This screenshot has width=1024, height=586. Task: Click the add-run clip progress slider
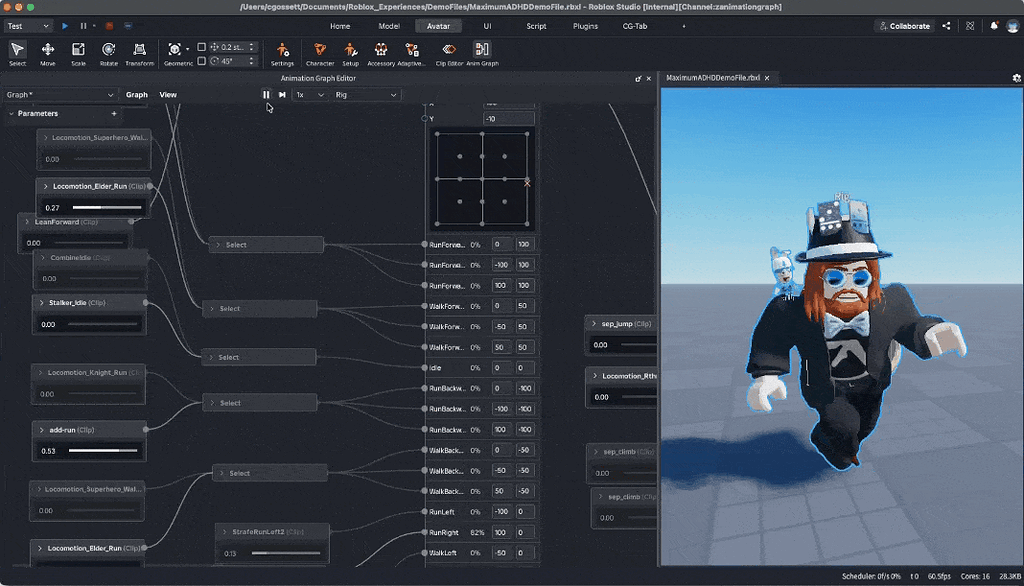tap(104, 451)
